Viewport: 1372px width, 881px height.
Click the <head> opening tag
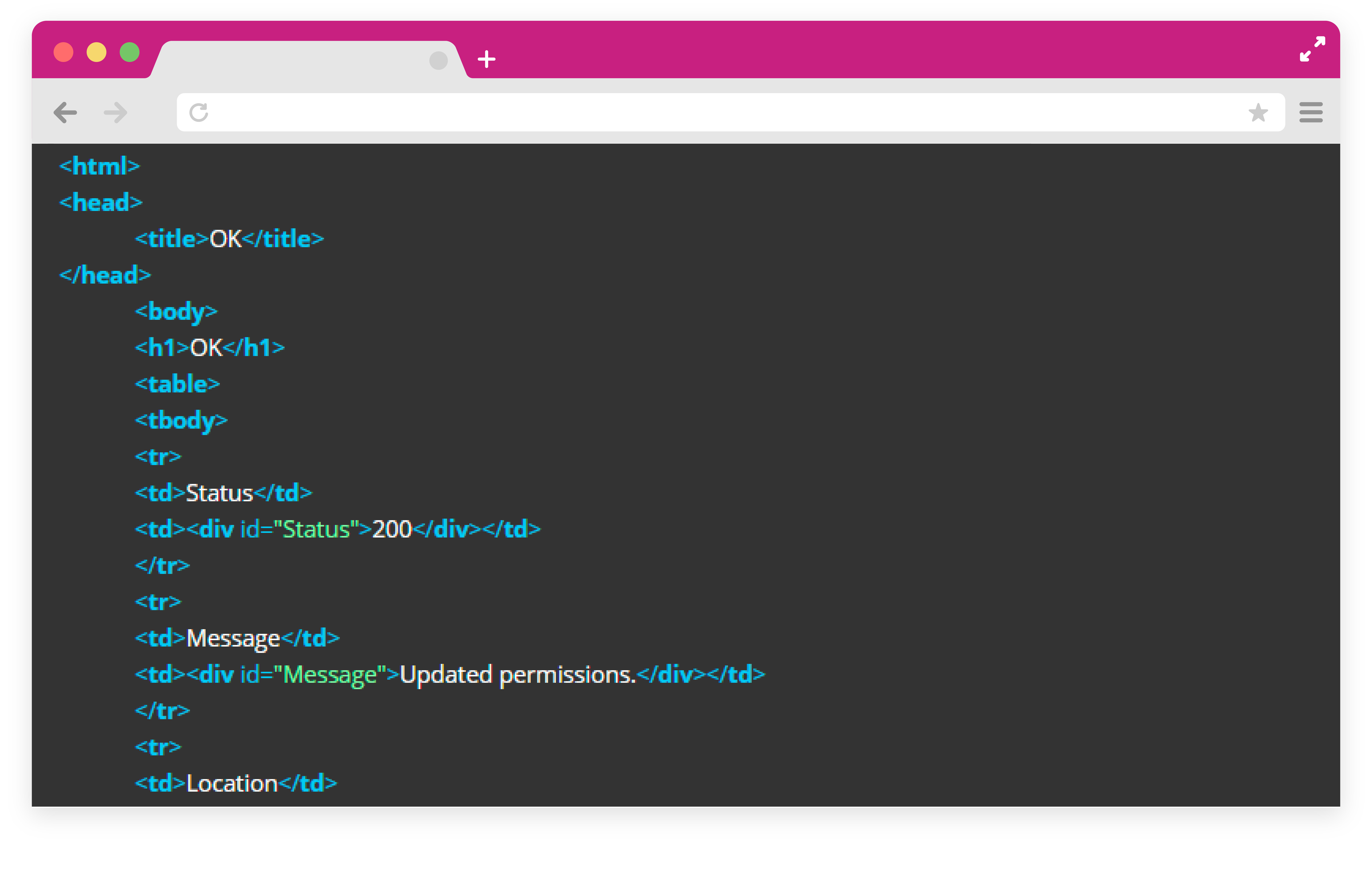(x=101, y=202)
